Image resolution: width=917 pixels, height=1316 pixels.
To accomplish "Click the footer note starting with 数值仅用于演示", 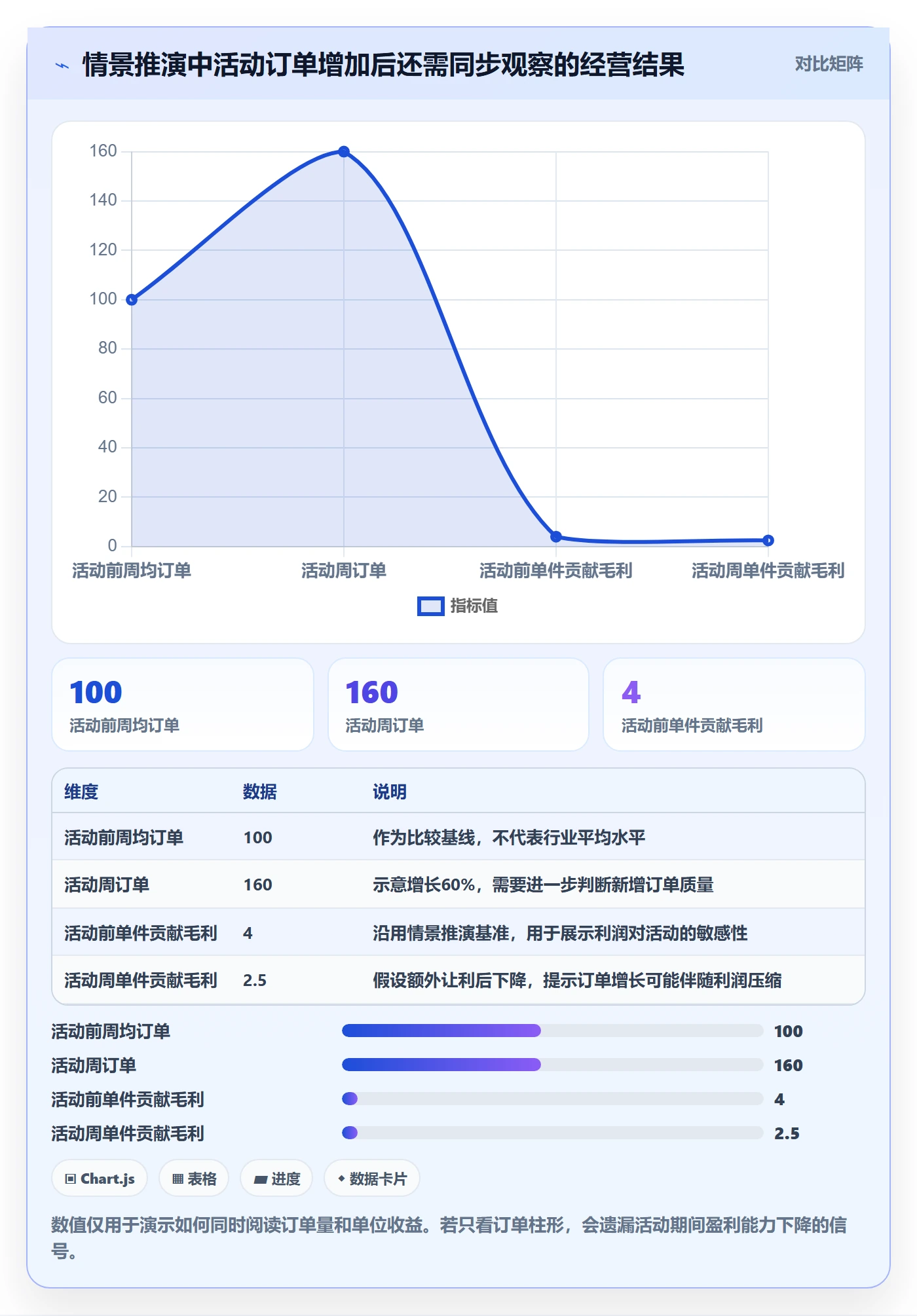I will tap(449, 1237).
